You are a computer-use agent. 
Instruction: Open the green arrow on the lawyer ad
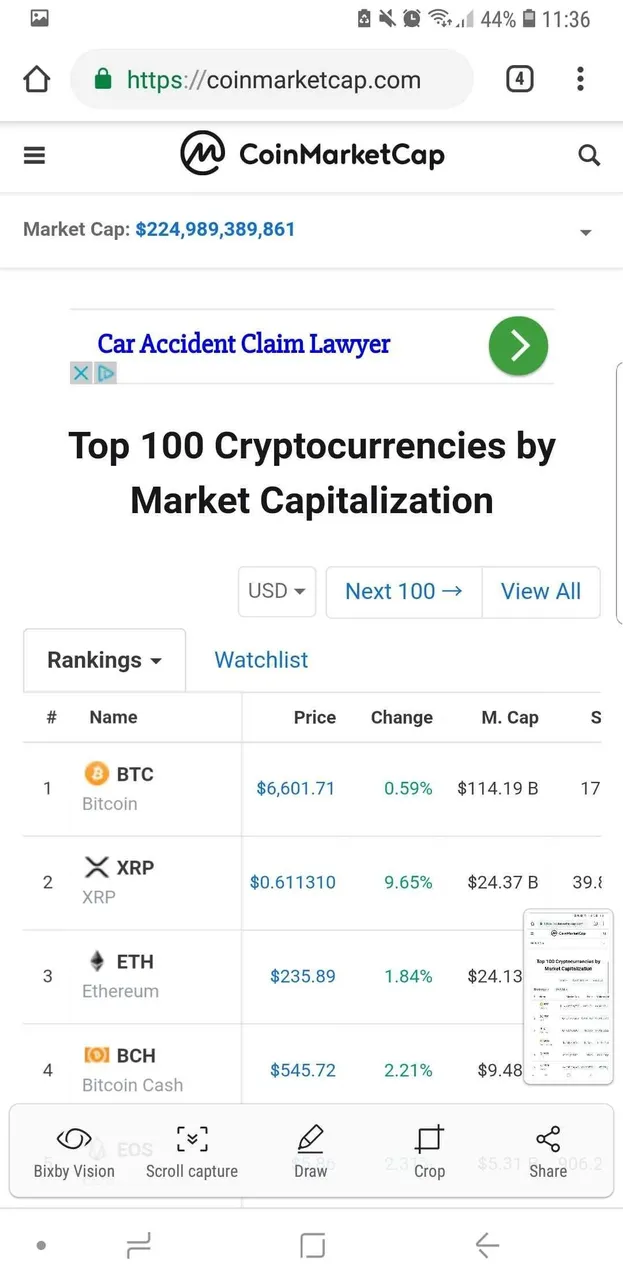pos(518,346)
